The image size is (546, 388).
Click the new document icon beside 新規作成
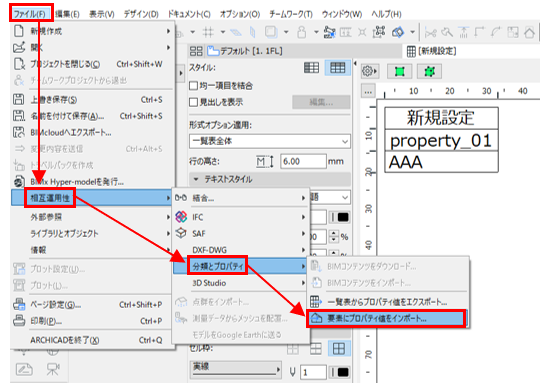point(18,31)
